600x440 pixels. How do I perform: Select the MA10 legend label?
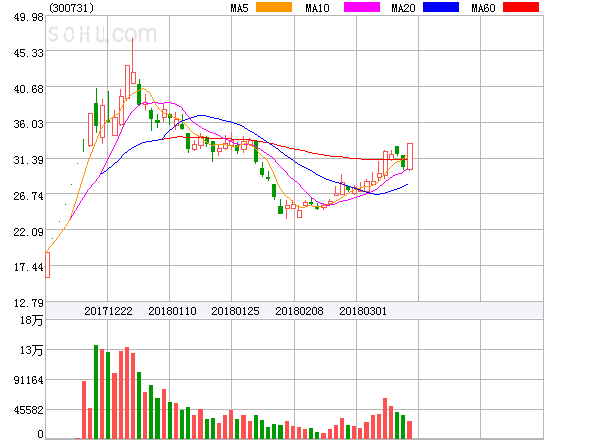coord(317,8)
